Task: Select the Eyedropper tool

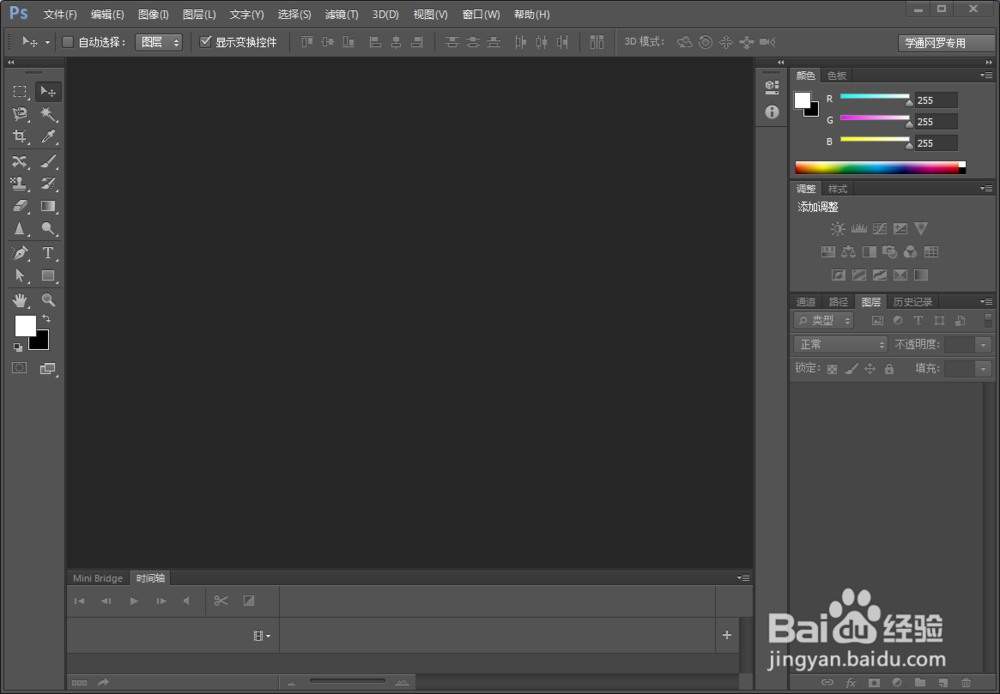Action: pos(48,137)
